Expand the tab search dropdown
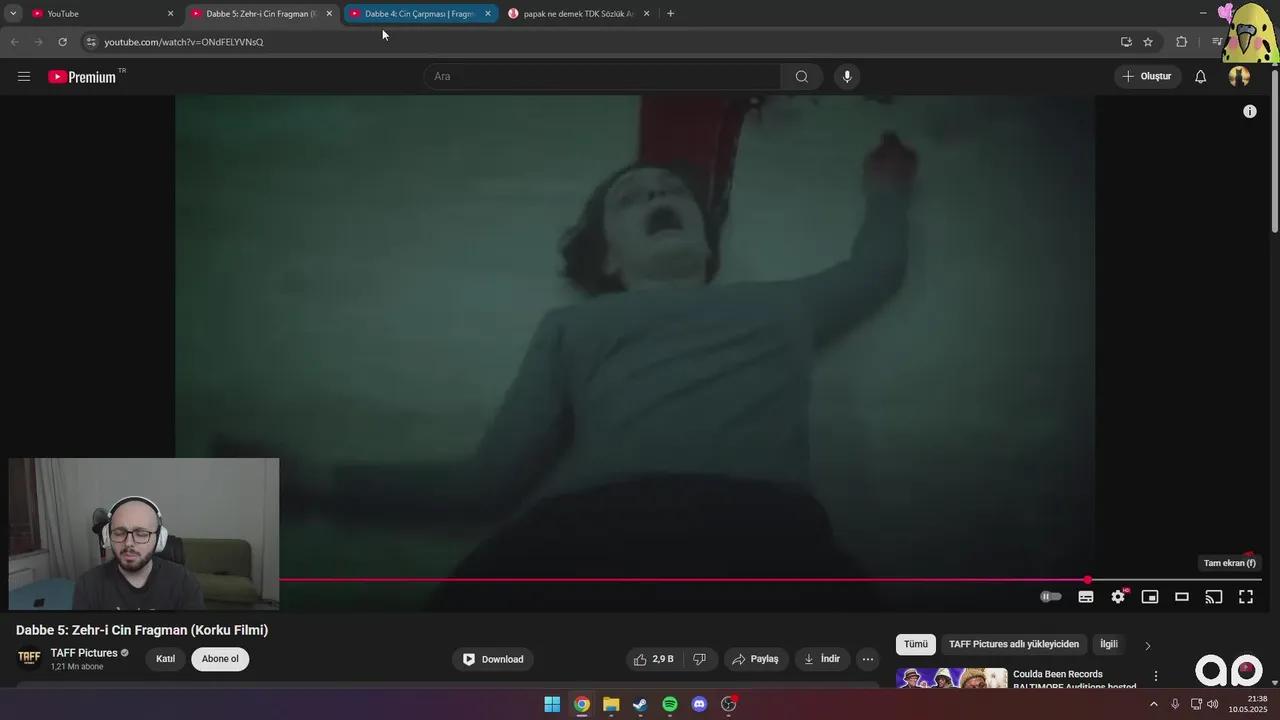This screenshot has width=1280, height=720. (13, 13)
